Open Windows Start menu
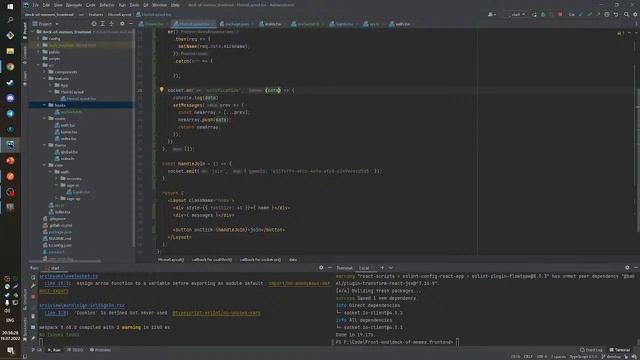Image resolution: width=640 pixels, height=360 pixels. click(10, 6)
